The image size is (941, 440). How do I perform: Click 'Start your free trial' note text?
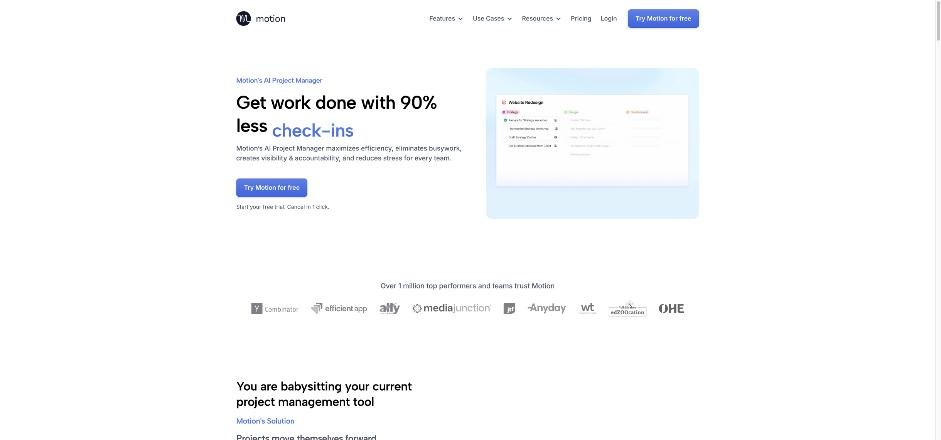283,207
